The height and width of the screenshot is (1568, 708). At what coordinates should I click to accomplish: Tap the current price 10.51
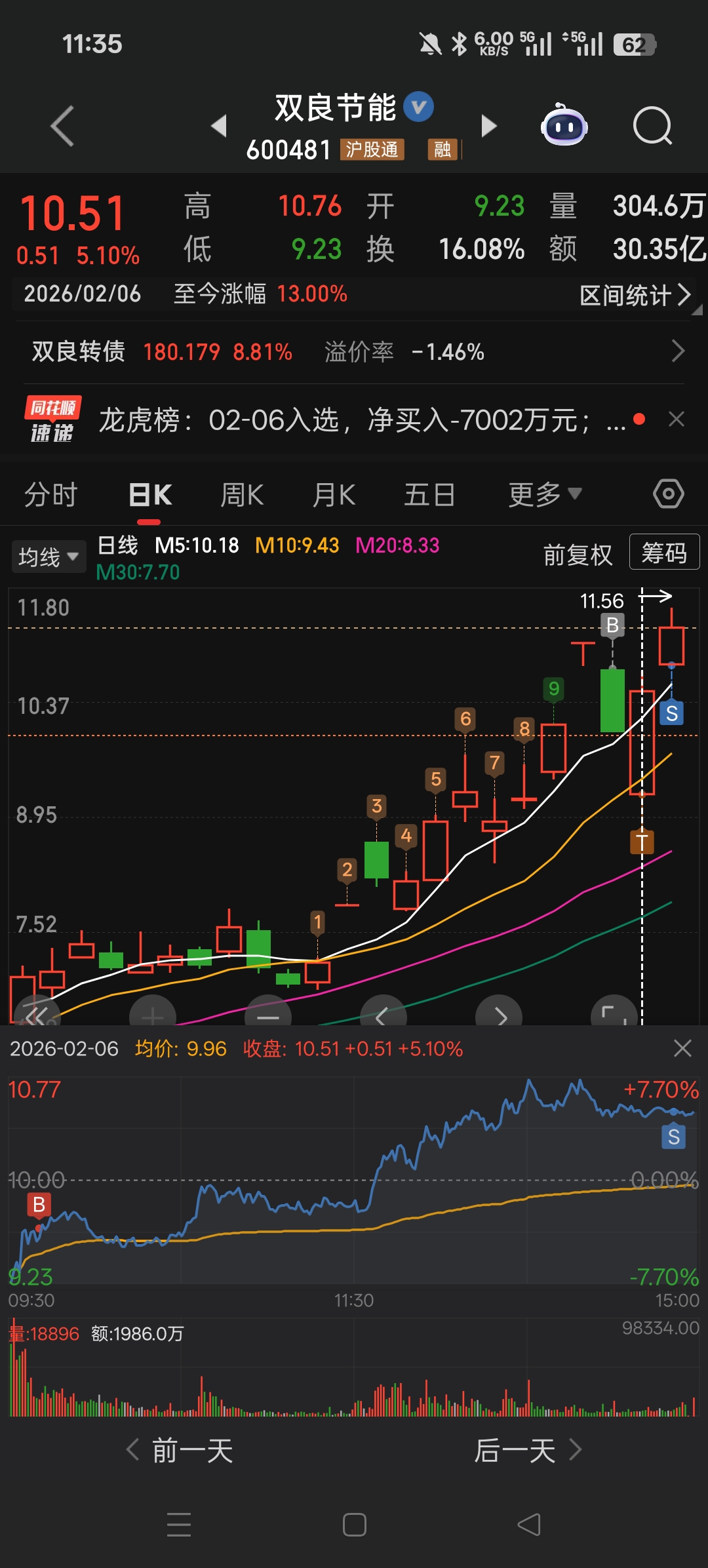point(73,214)
